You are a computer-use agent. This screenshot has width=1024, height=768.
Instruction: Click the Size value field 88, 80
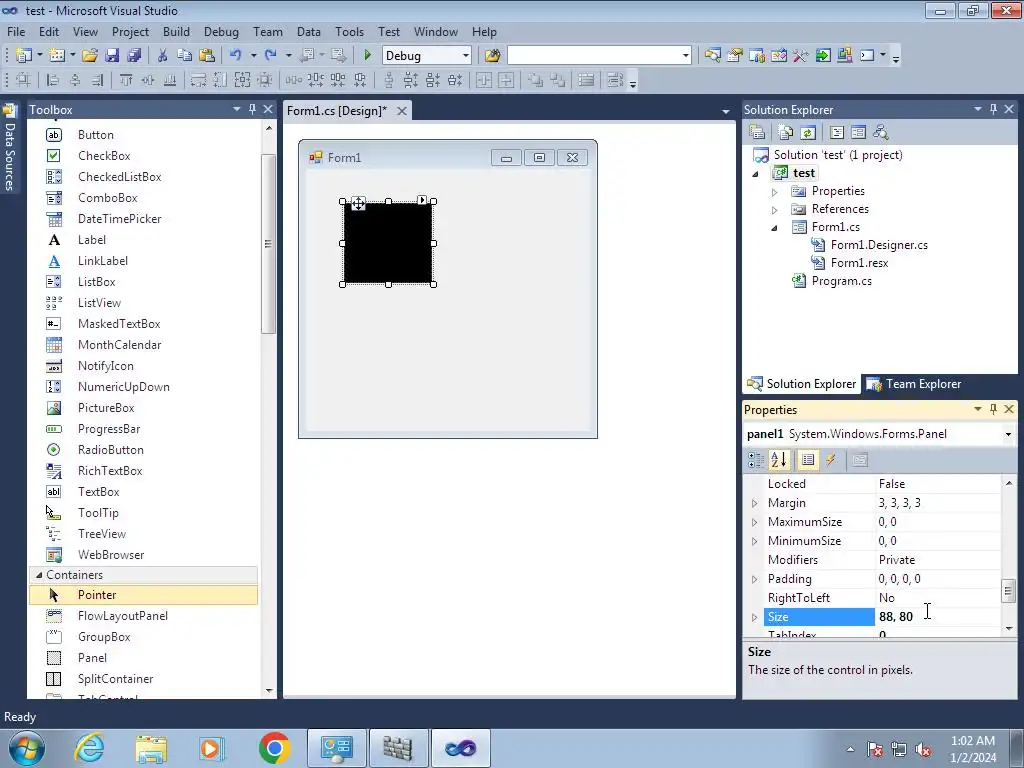936,616
